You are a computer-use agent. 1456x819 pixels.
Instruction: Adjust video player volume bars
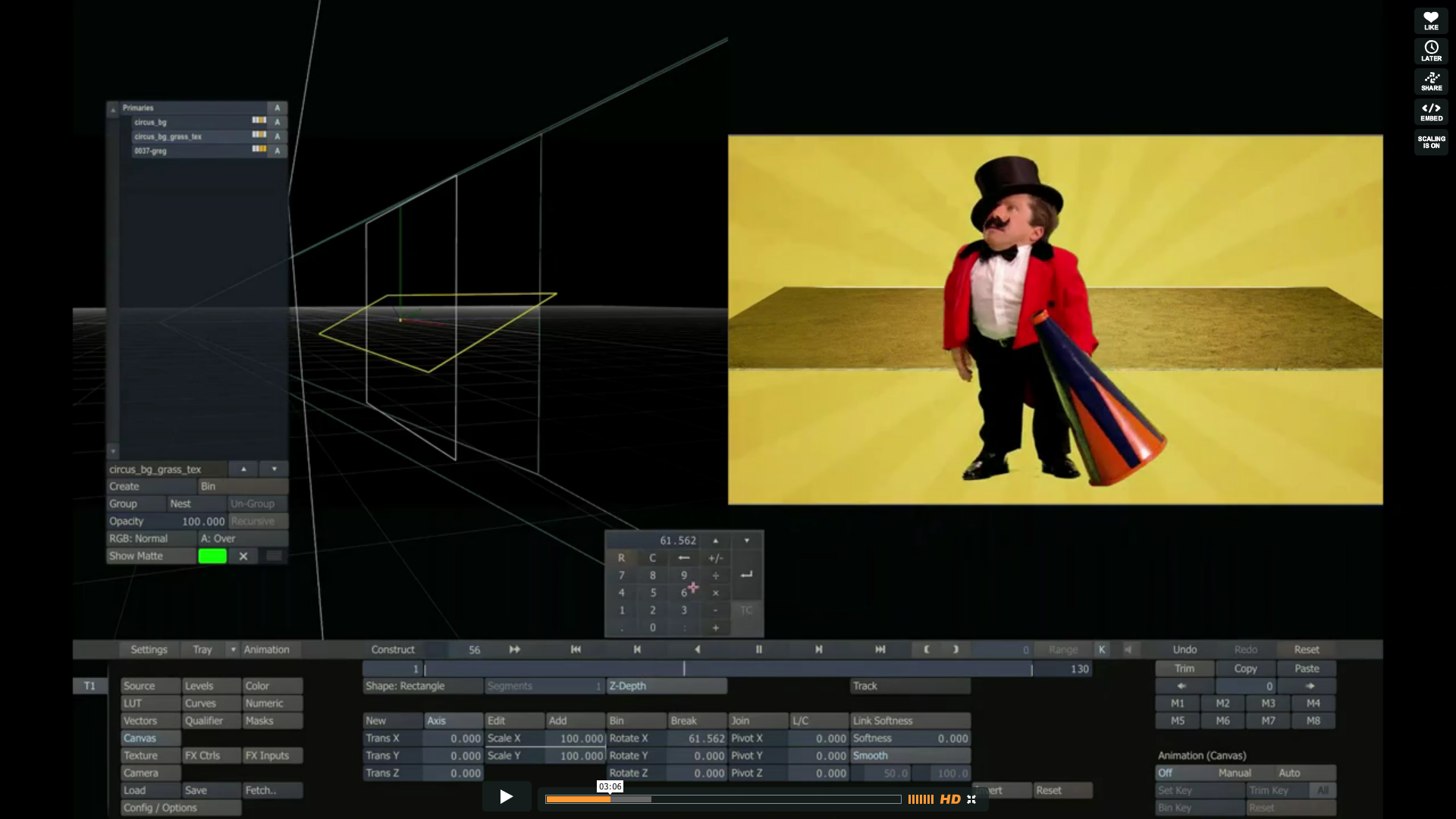tap(921, 799)
